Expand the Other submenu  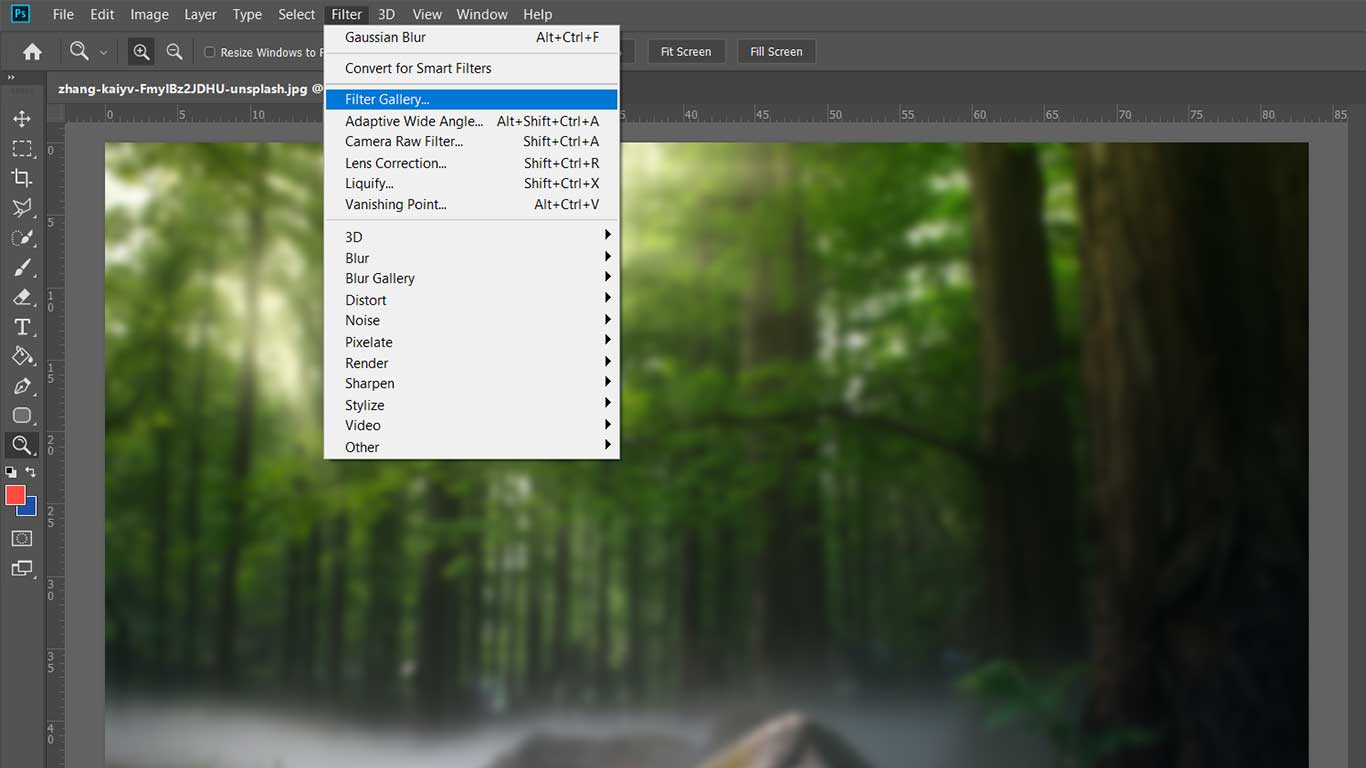(x=471, y=447)
